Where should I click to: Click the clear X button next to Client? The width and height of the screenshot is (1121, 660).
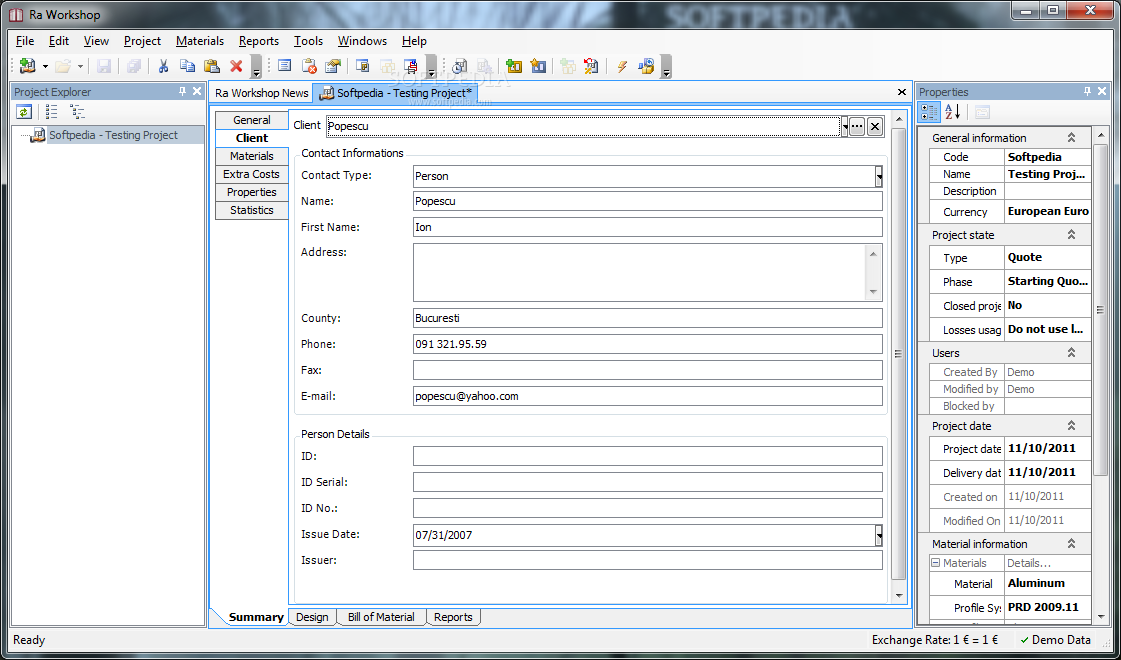pos(875,127)
